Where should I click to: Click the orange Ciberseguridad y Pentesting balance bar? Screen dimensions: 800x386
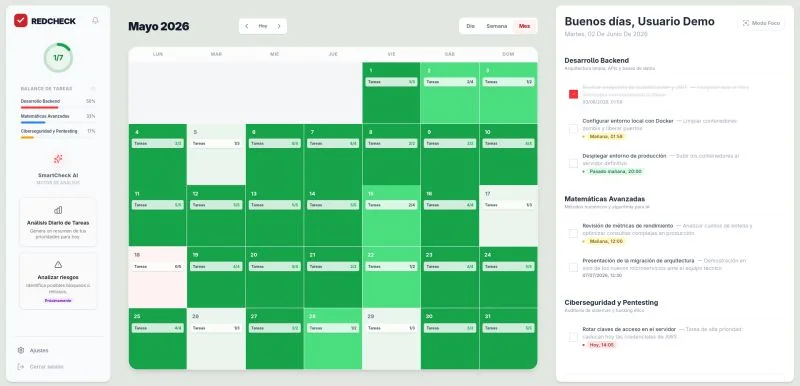click(27, 137)
